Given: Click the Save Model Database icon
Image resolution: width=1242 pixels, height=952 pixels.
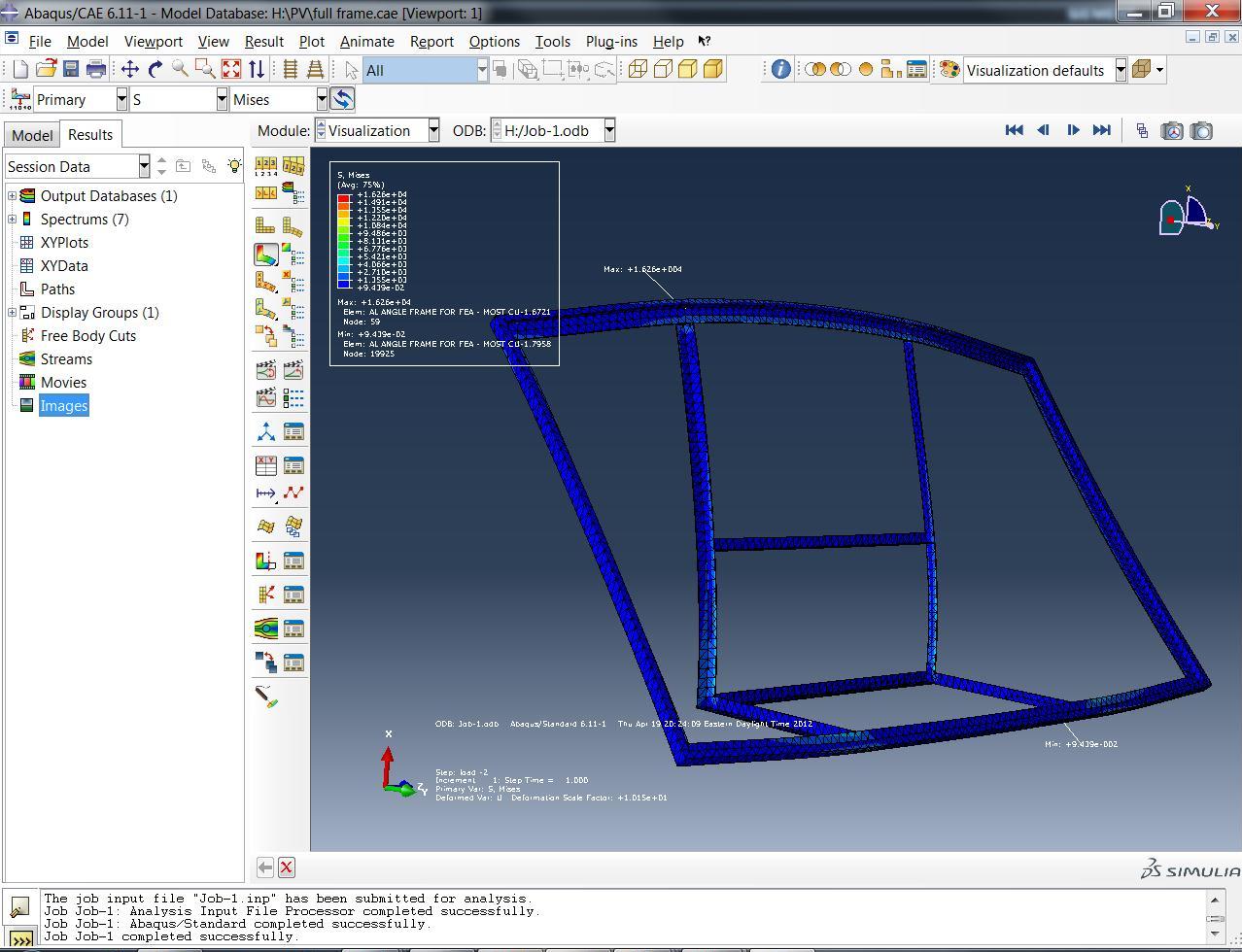Looking at the screenshot, I should click(x=71, y=69).
